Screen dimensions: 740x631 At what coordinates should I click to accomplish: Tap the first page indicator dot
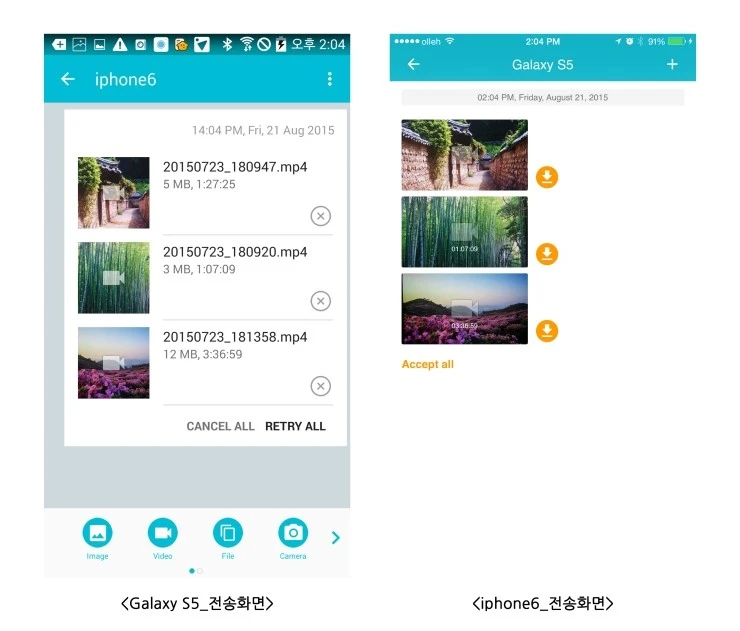click(x=192, y=571)
